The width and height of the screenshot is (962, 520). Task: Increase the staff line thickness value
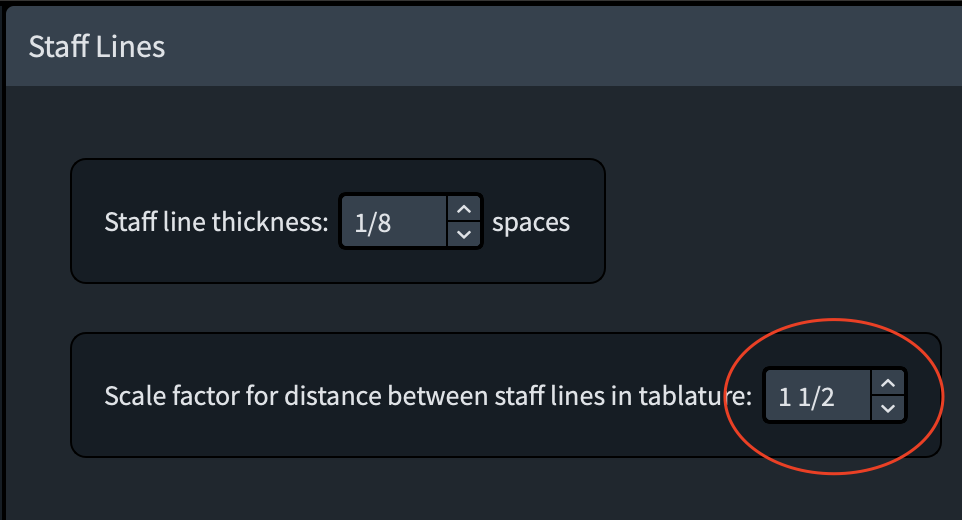coord(462,209)
